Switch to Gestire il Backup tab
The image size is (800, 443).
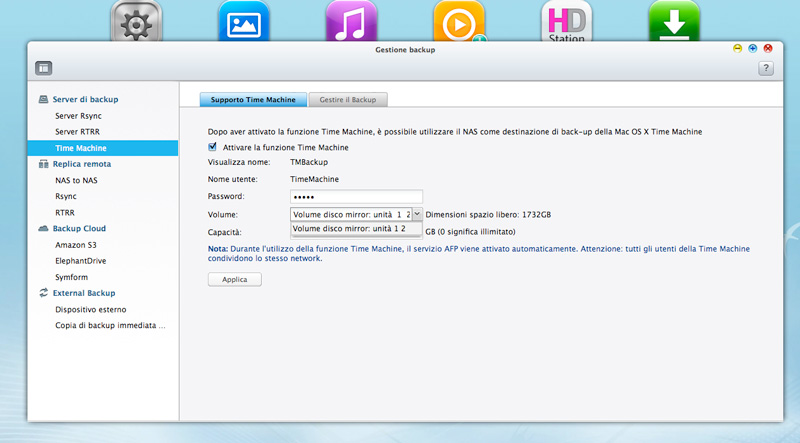tap(347, 100)
